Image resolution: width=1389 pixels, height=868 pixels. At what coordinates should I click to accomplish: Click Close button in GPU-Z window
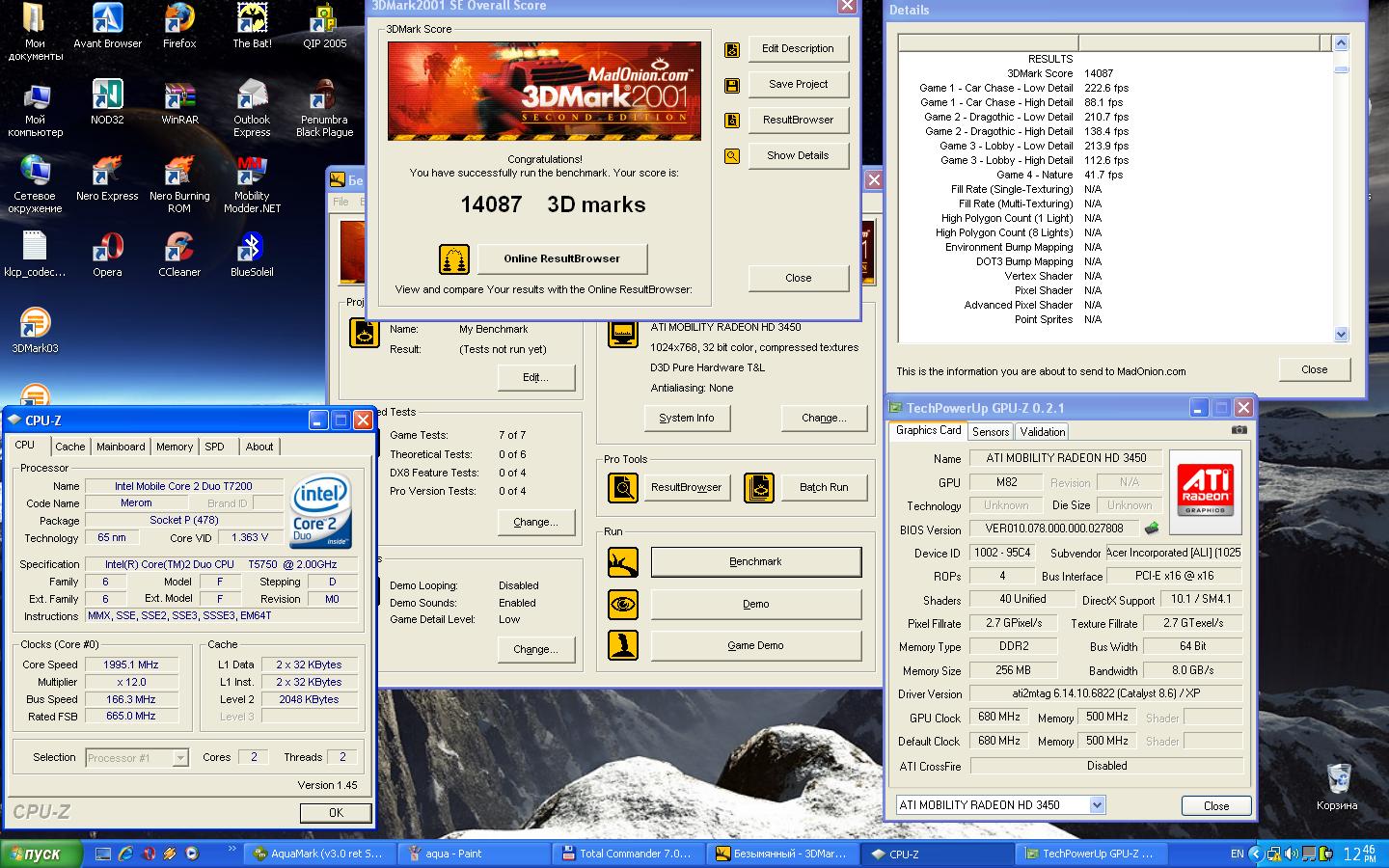tap(1216, 805)
